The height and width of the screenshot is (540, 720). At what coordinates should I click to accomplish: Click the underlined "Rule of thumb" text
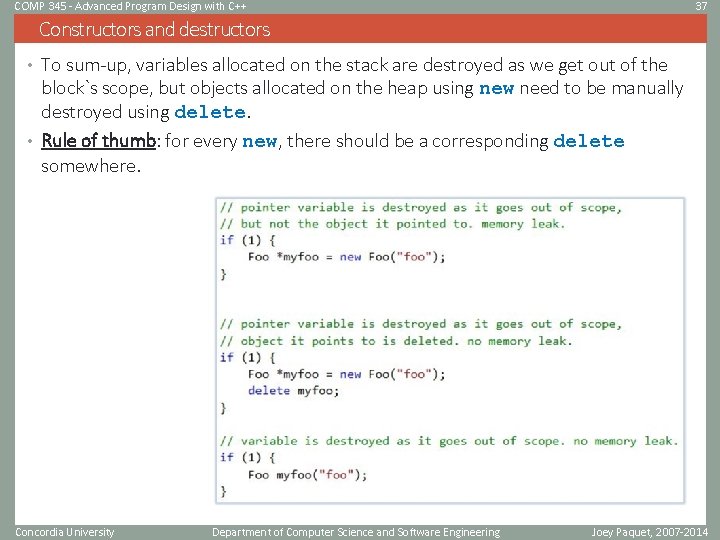pyautogui.click(x=99, y=141)
